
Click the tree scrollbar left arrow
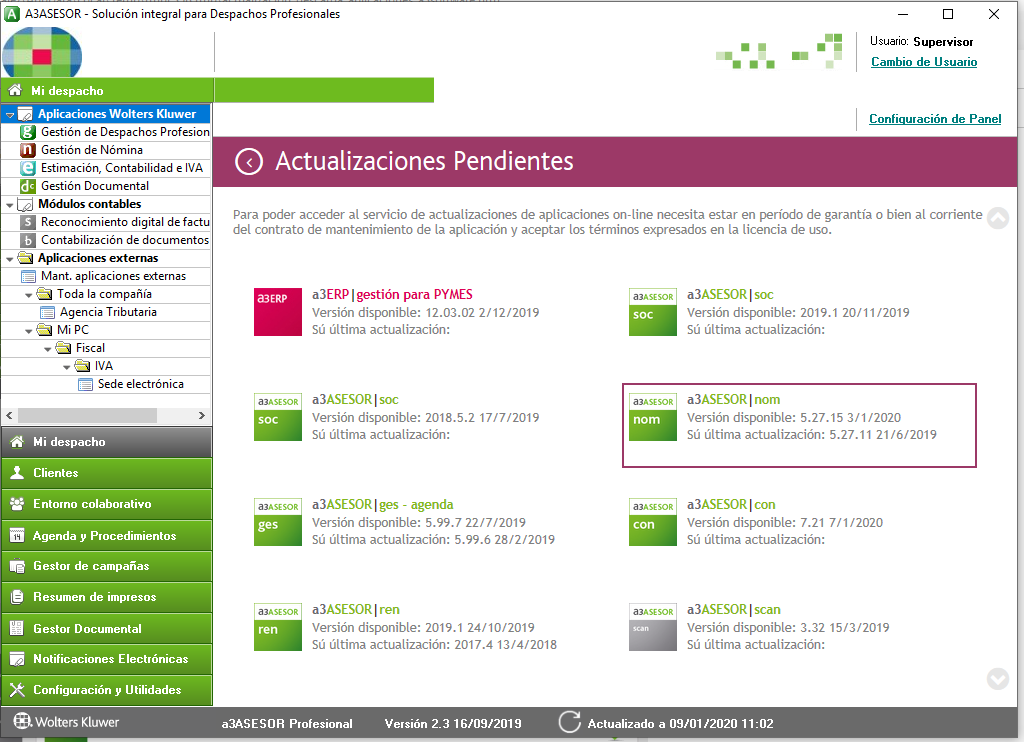click(9, 415)
